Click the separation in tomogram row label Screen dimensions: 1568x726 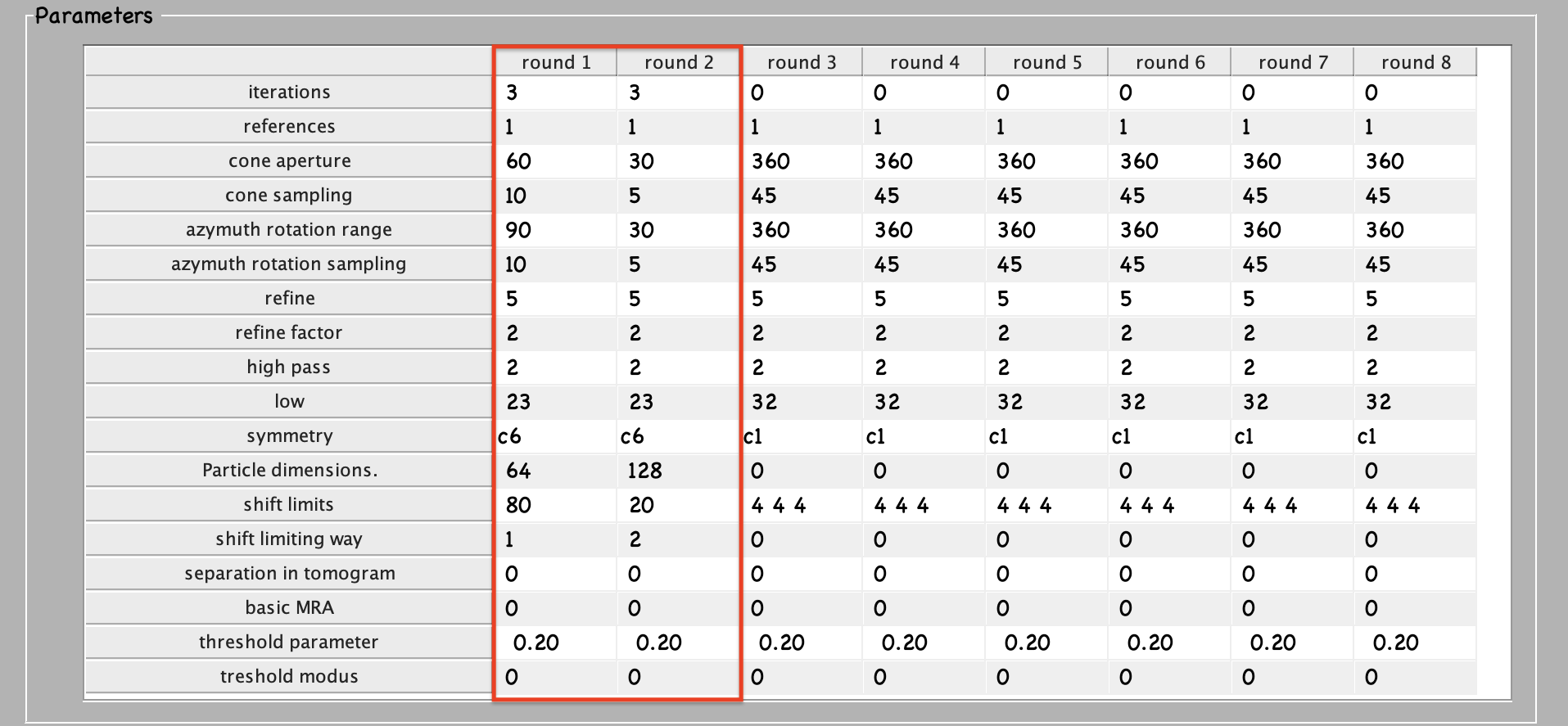point(289,574)
